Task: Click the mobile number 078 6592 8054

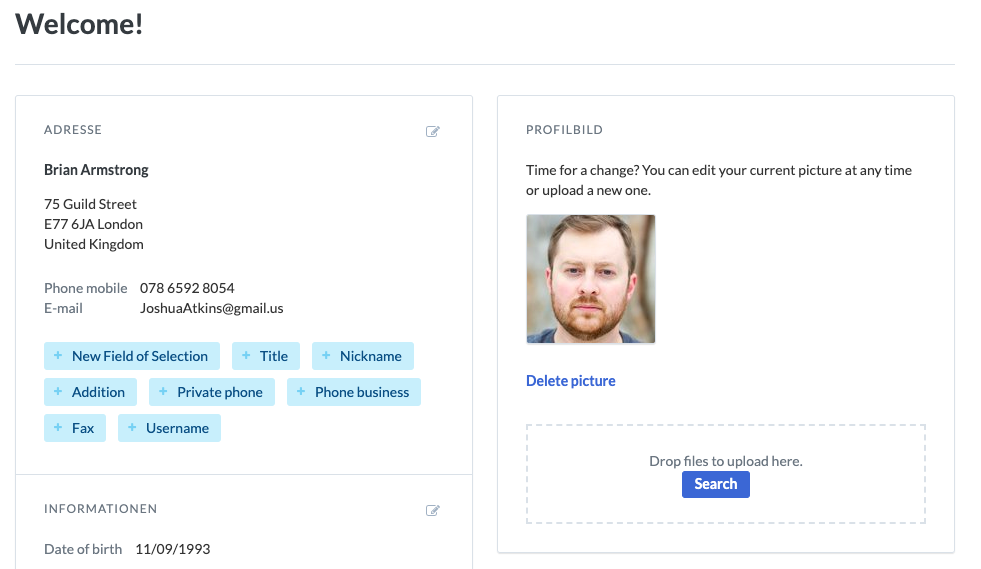Action: (187, 288)
